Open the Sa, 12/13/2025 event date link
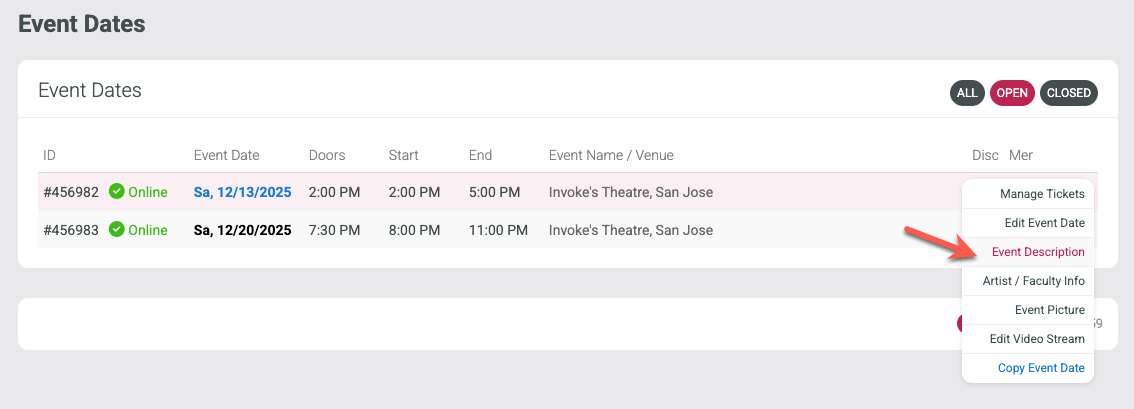Screen dimensions: 1134x409 pyautogui.click(x=242, y=192)
